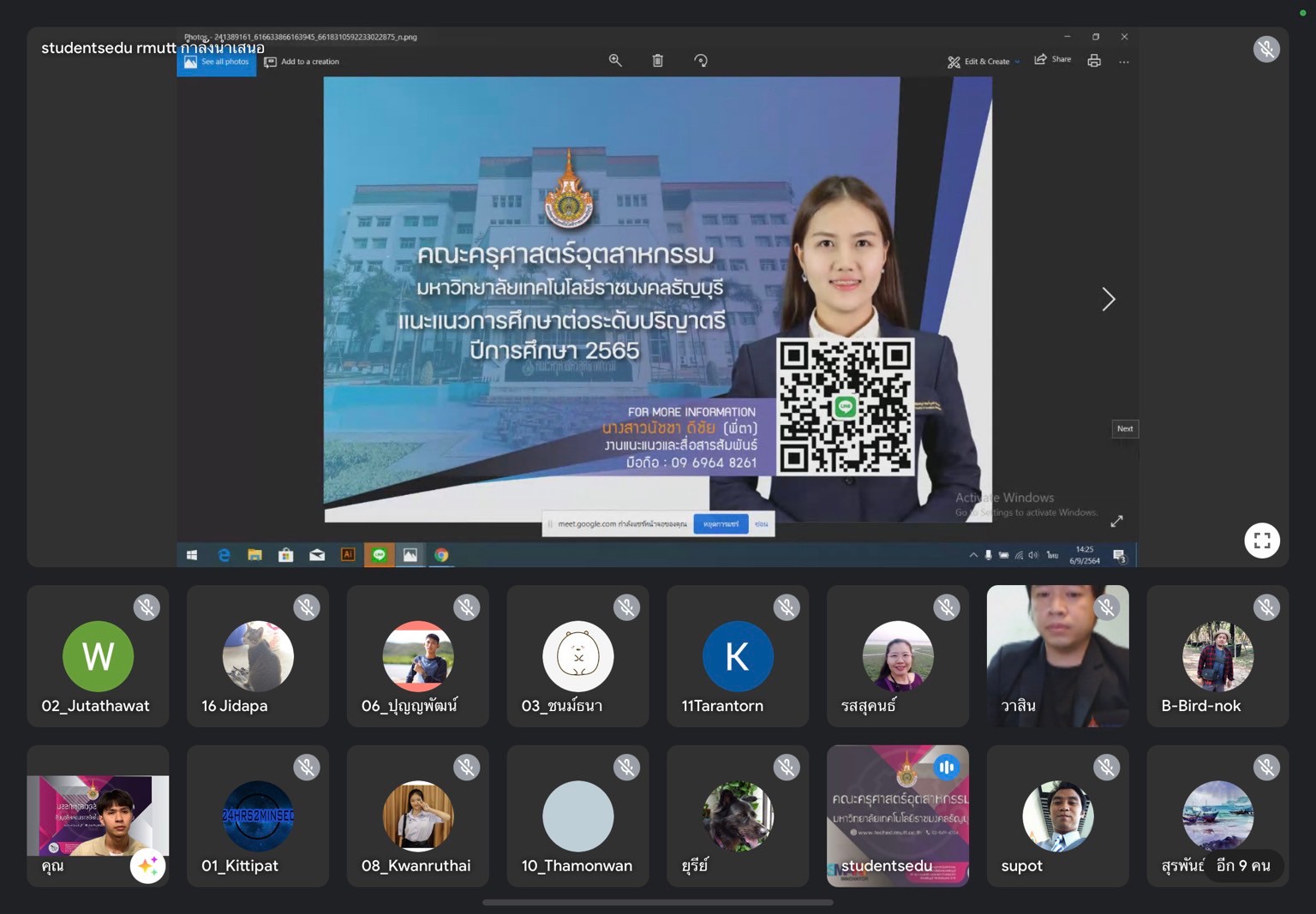Open Edge browser in shared taskbar
The height and width of the screenshot is (914, 1316).
tap(224, 555)
